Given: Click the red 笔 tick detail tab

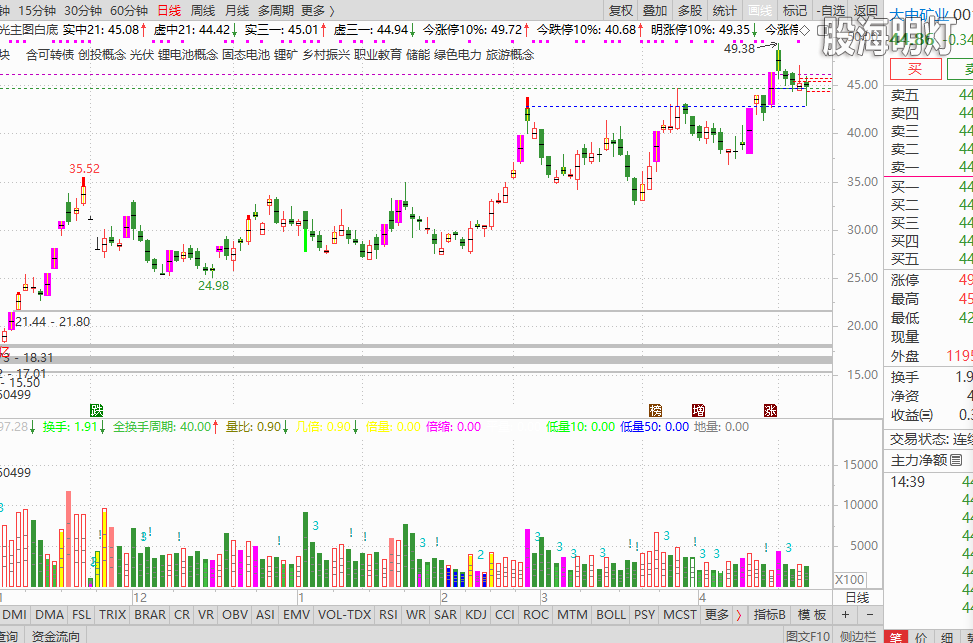Looking at the screenshot, I should (897, 636).
